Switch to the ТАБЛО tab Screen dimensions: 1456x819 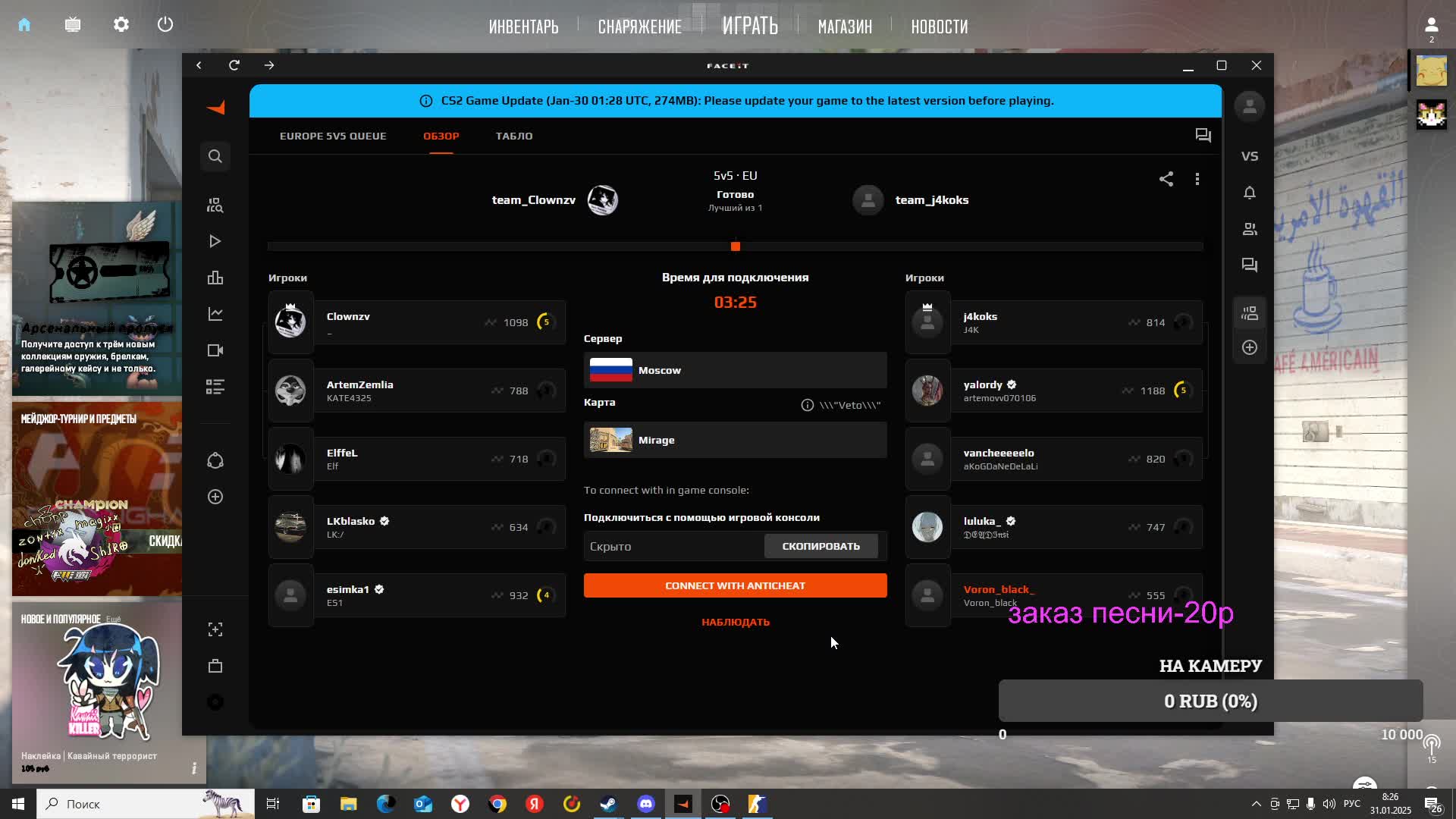pyautogui.click(x=514, y=136)
